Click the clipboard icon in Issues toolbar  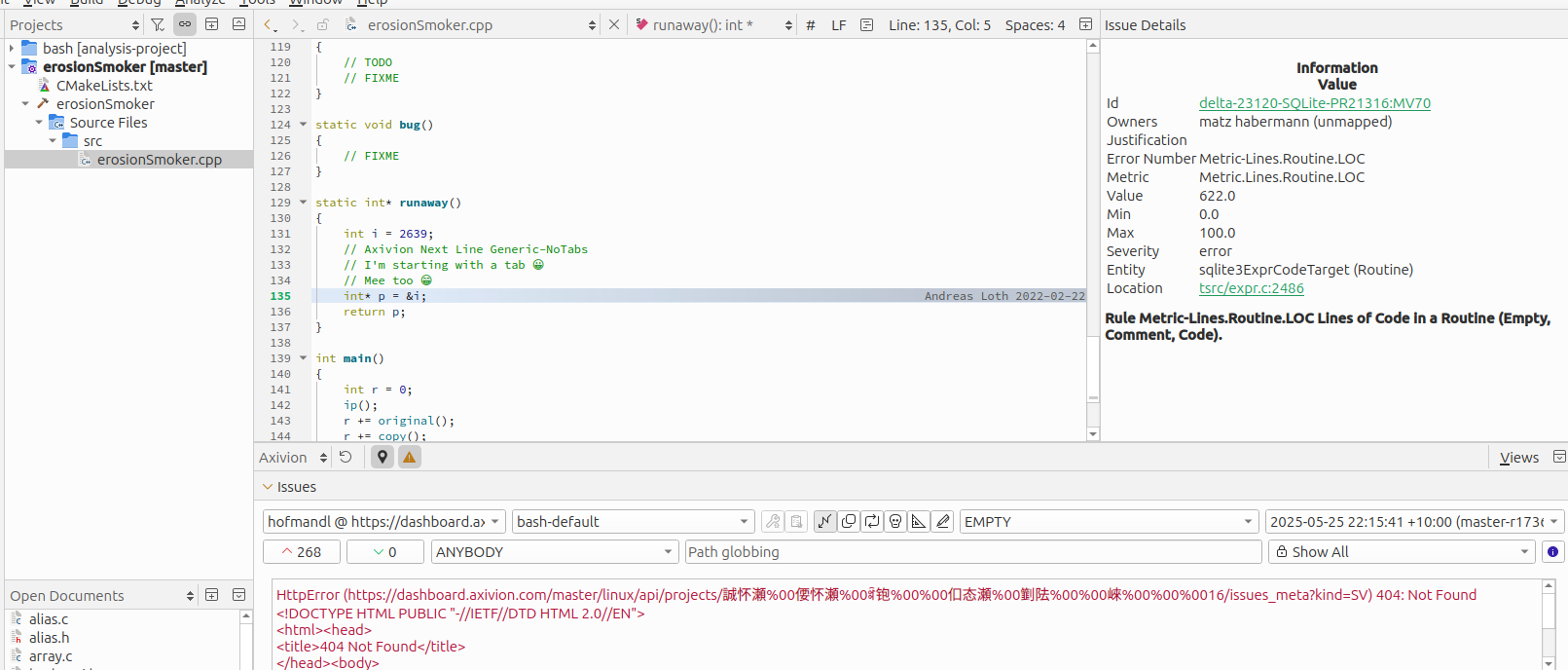point(797,522)
